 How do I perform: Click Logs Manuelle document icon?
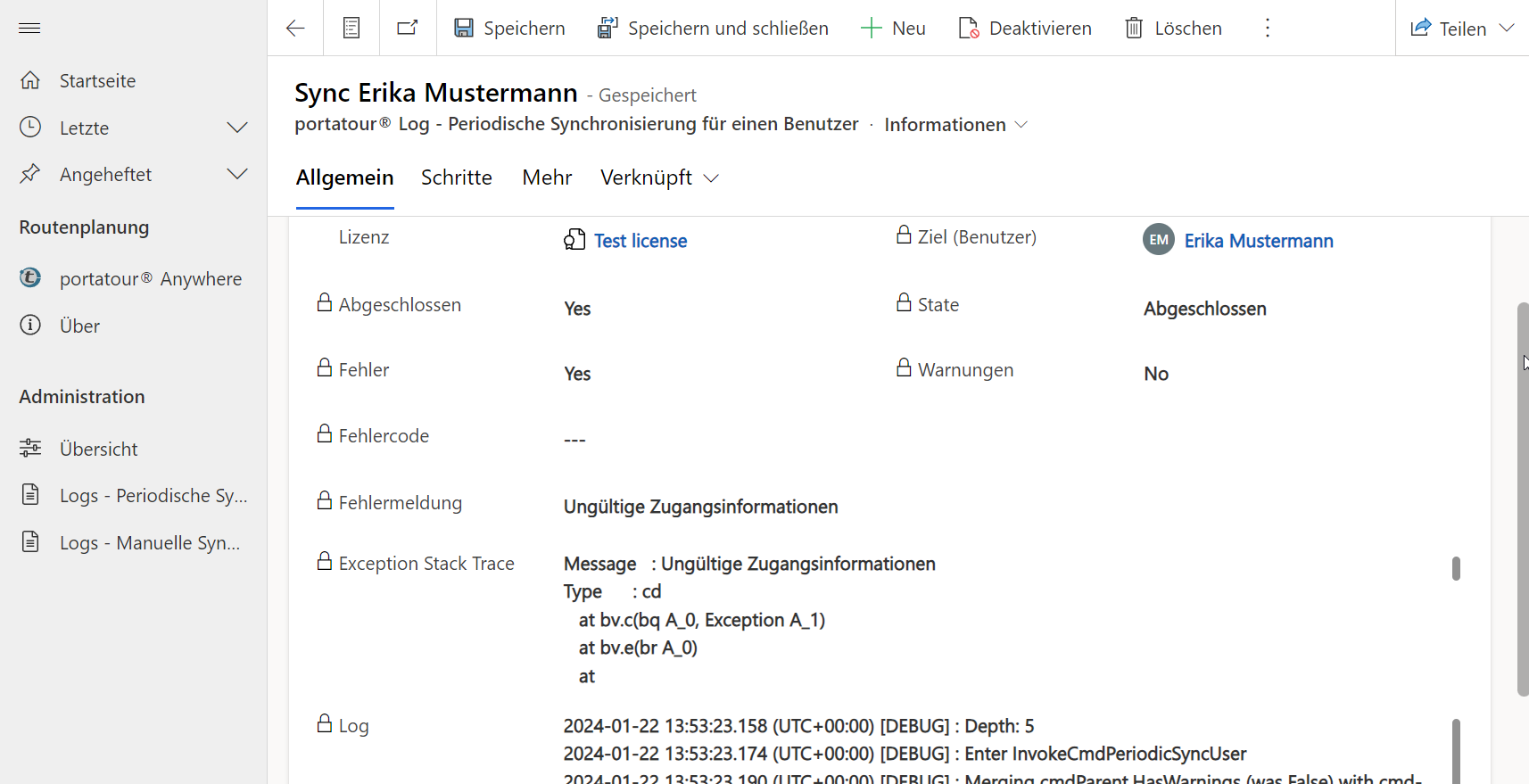(30, 541)
